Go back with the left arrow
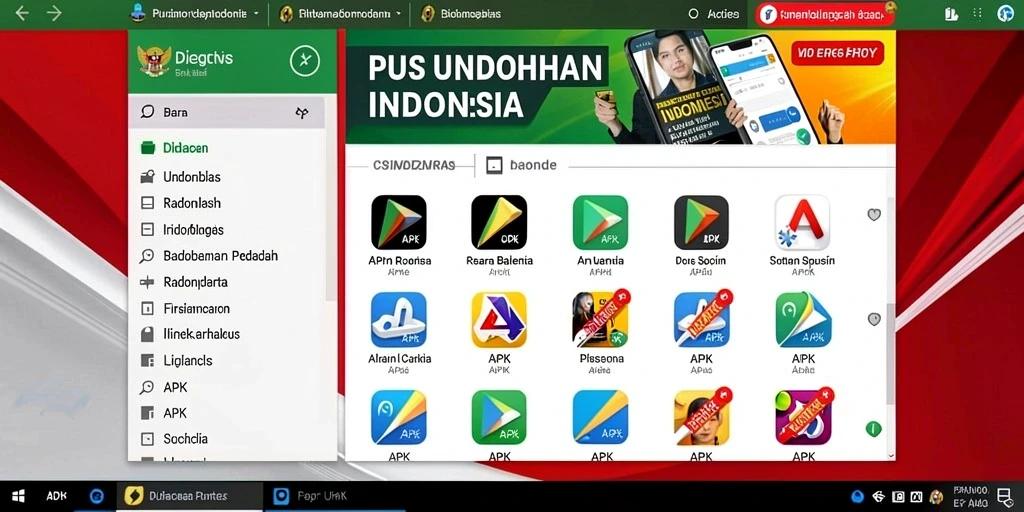This screenshot has height=512, width=1024. pyautogui.click(x=22, y=13)
